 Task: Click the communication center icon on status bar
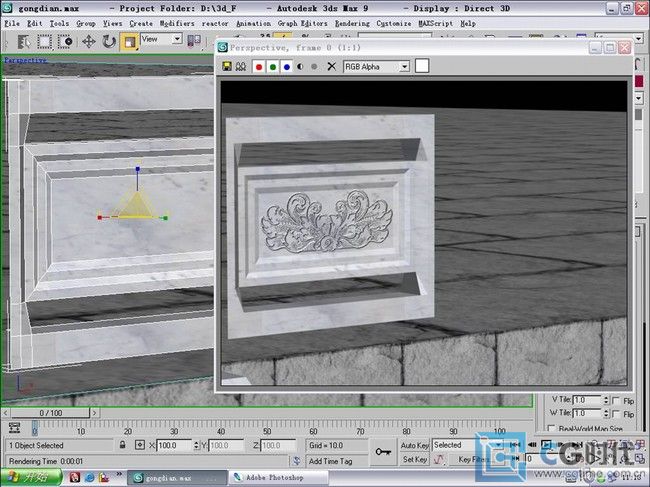[296, 461]
